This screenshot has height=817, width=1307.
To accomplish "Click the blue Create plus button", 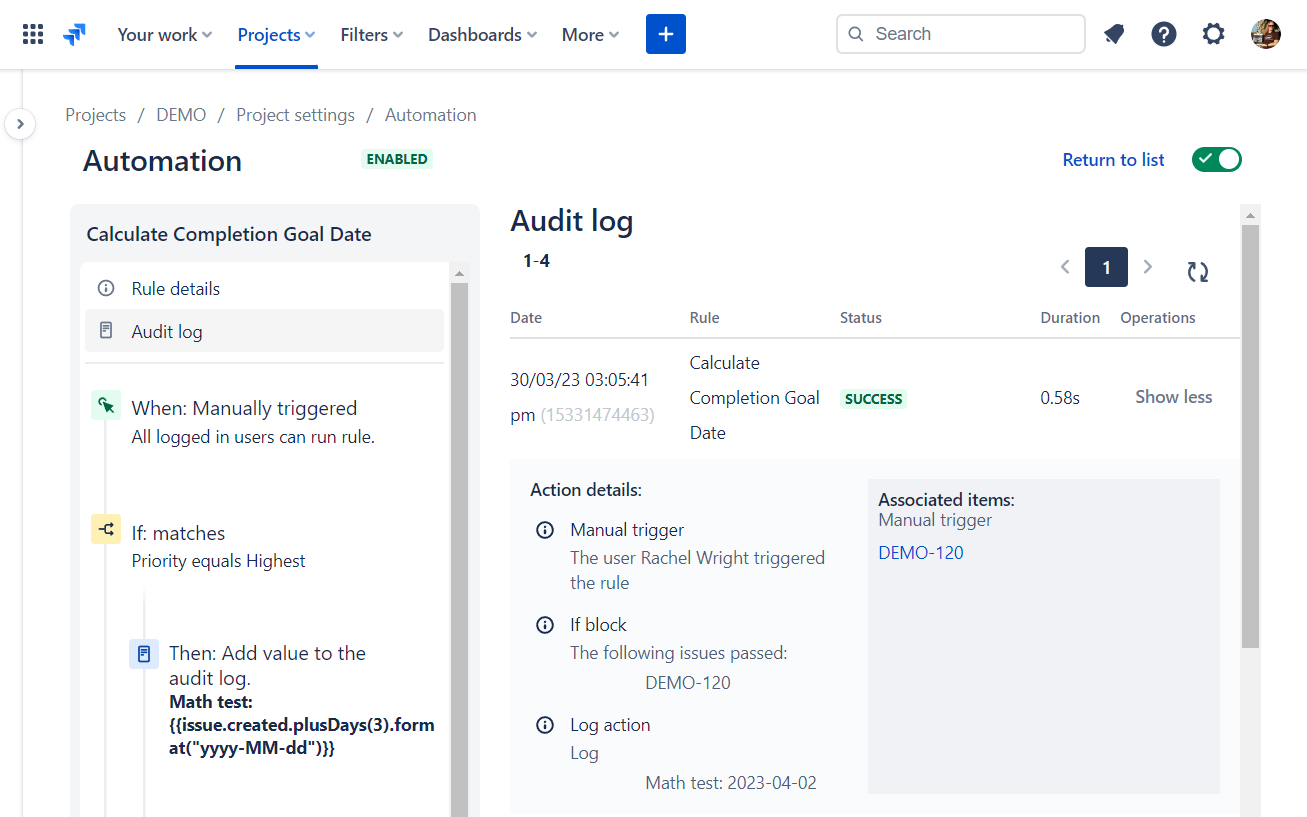I will click(666, 34).
